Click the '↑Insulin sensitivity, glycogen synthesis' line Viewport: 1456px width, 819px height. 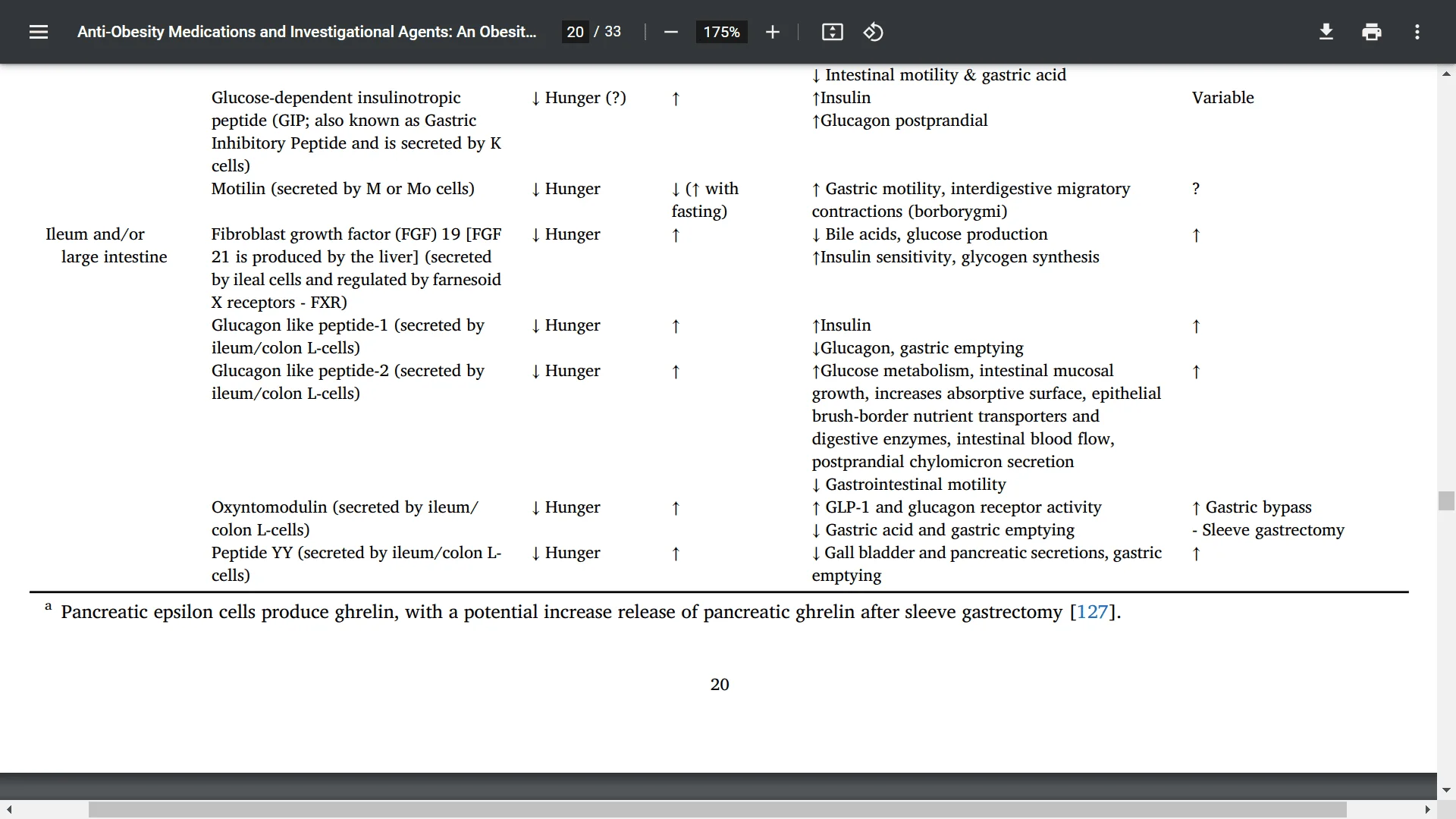point(955,257)
